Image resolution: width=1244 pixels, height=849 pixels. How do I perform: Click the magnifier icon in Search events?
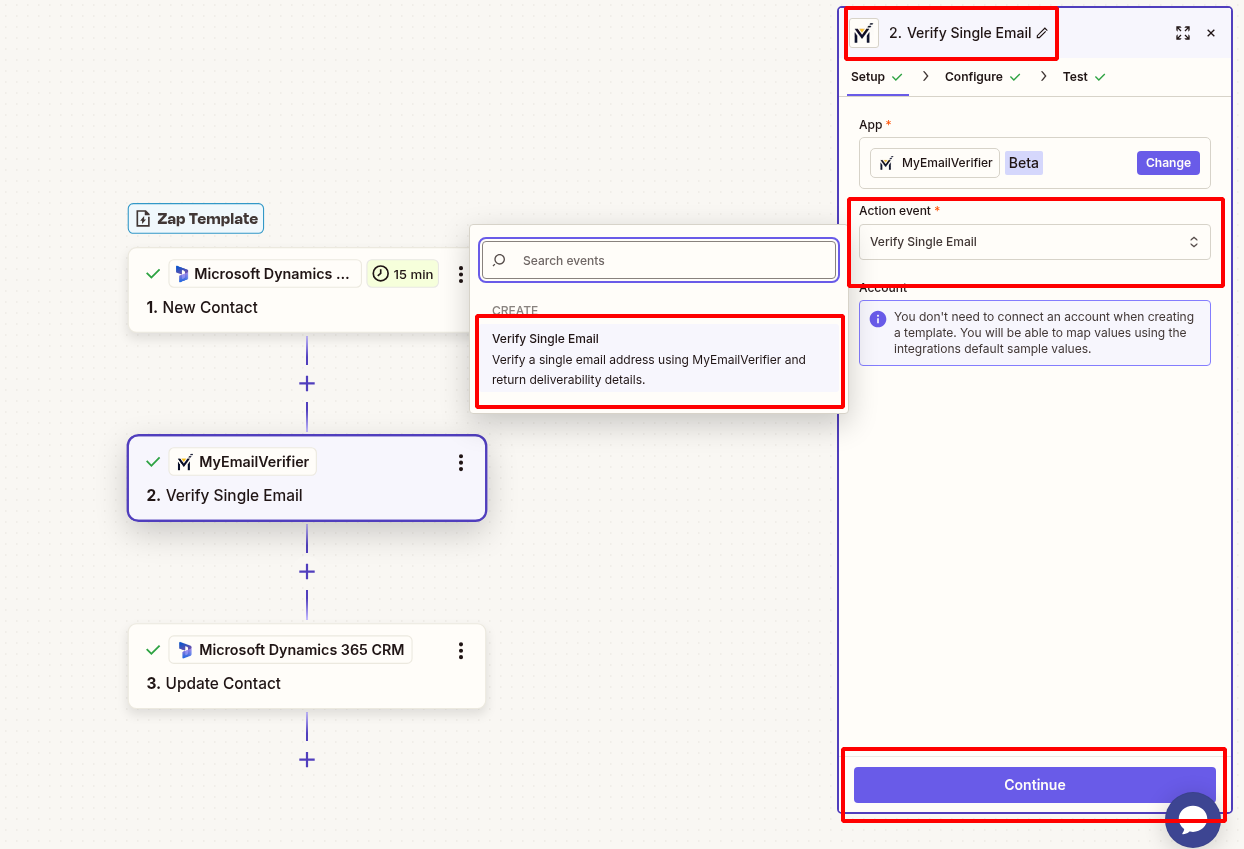(497, 260)
